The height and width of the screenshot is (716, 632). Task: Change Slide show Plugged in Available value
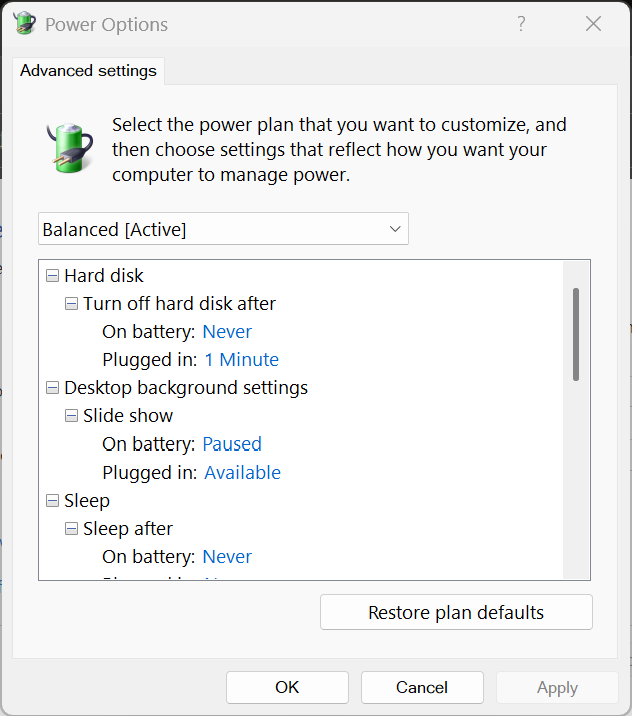[x=242, y=472]
